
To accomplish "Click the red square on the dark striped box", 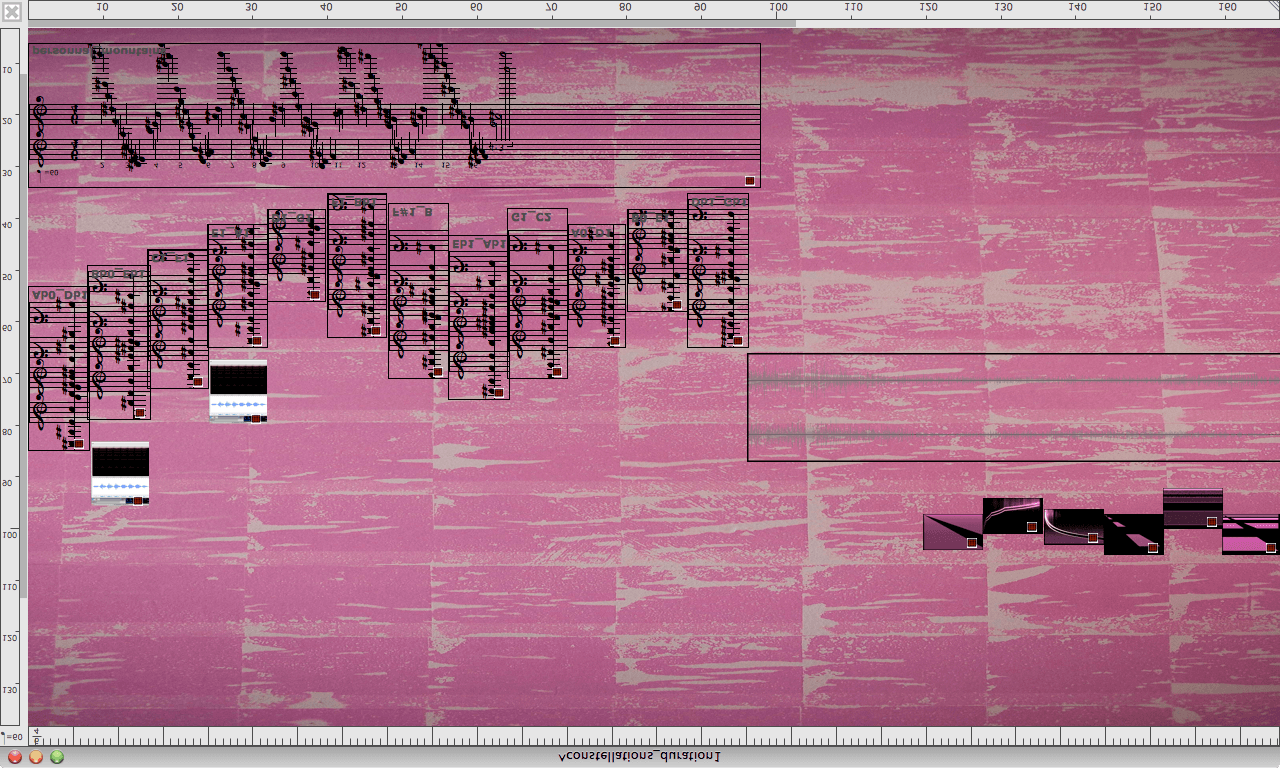I will tap(1211, 521).
